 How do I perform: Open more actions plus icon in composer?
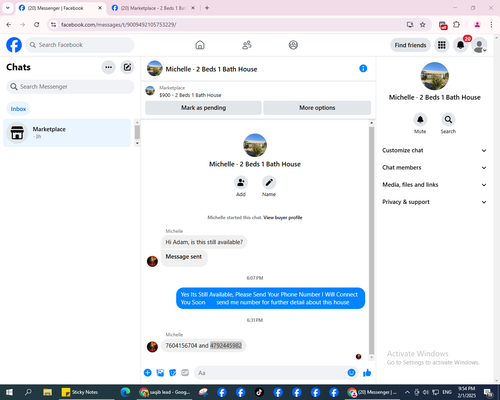pos(148,373)
